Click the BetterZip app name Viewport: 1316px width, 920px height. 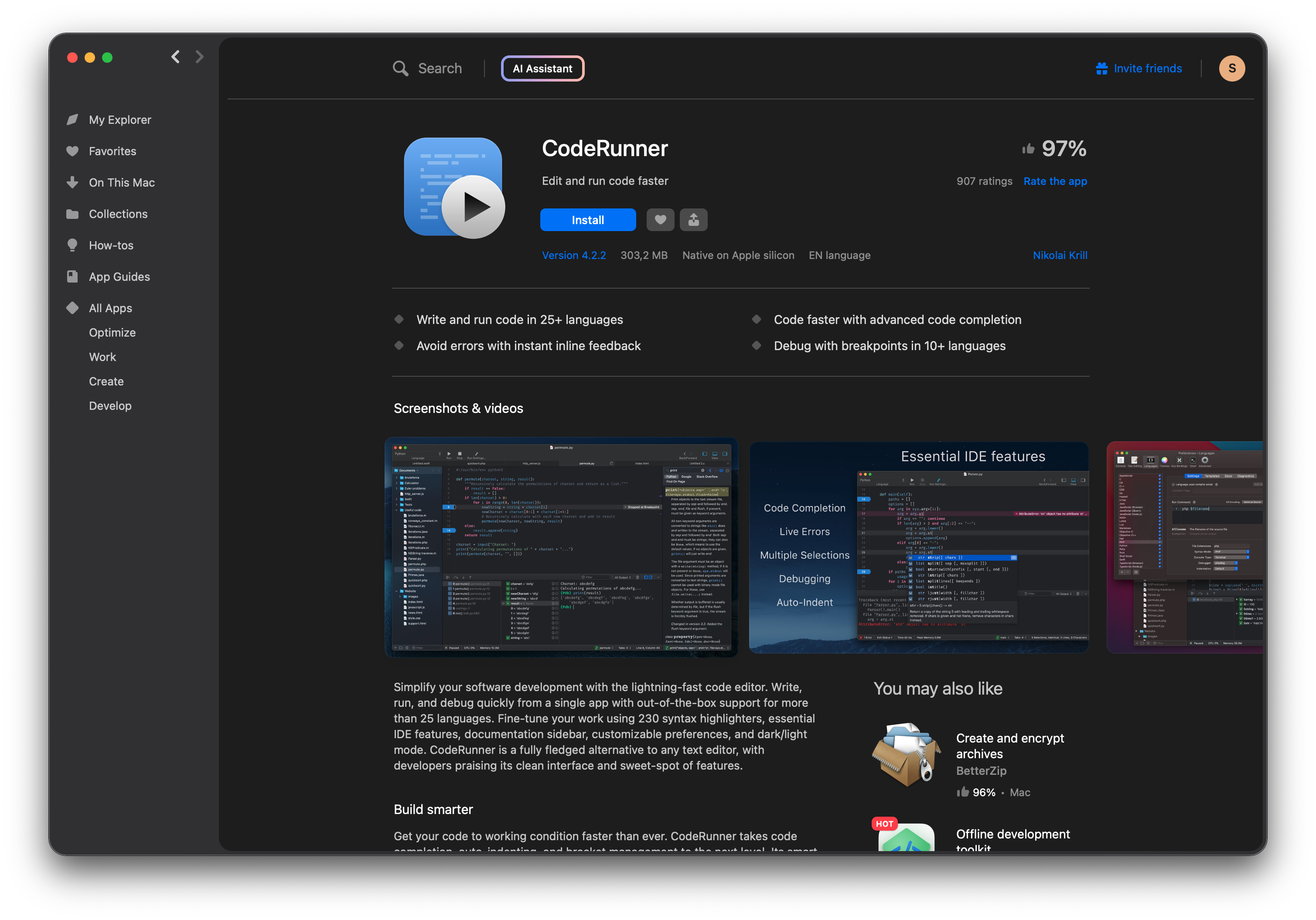pos(981,771)
